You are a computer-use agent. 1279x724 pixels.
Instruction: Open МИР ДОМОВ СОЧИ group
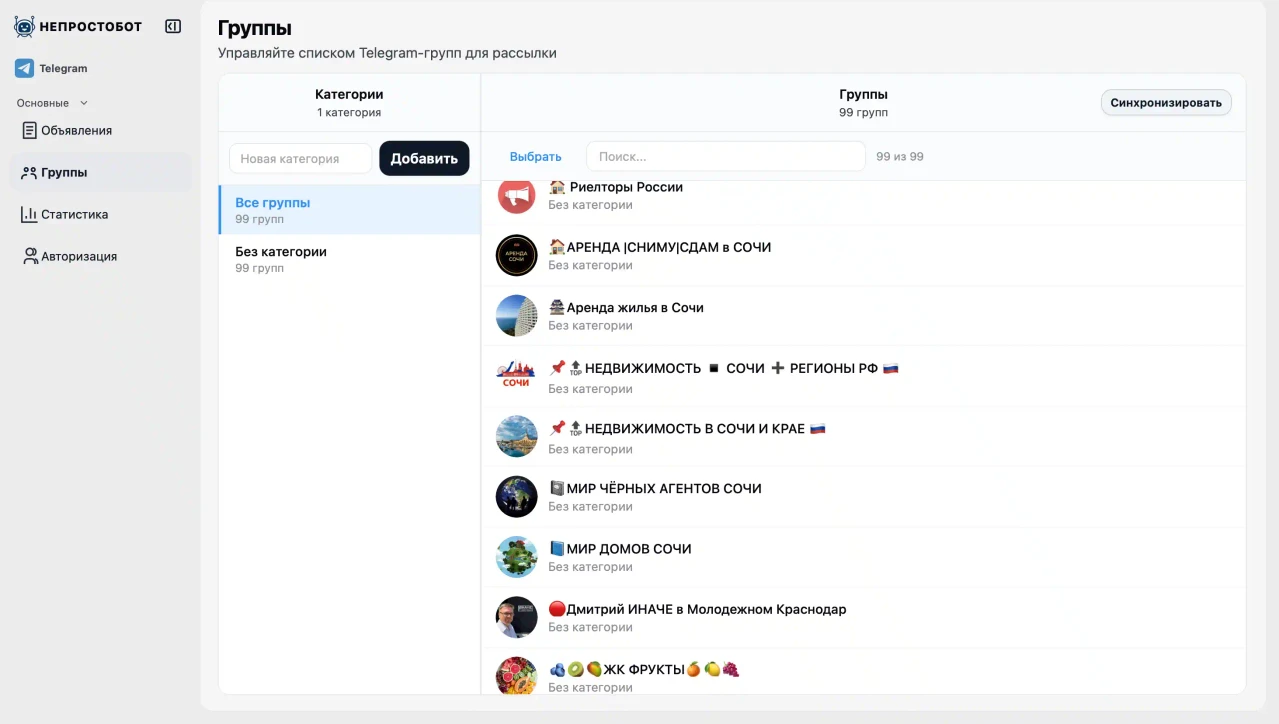tap(863, 556)
